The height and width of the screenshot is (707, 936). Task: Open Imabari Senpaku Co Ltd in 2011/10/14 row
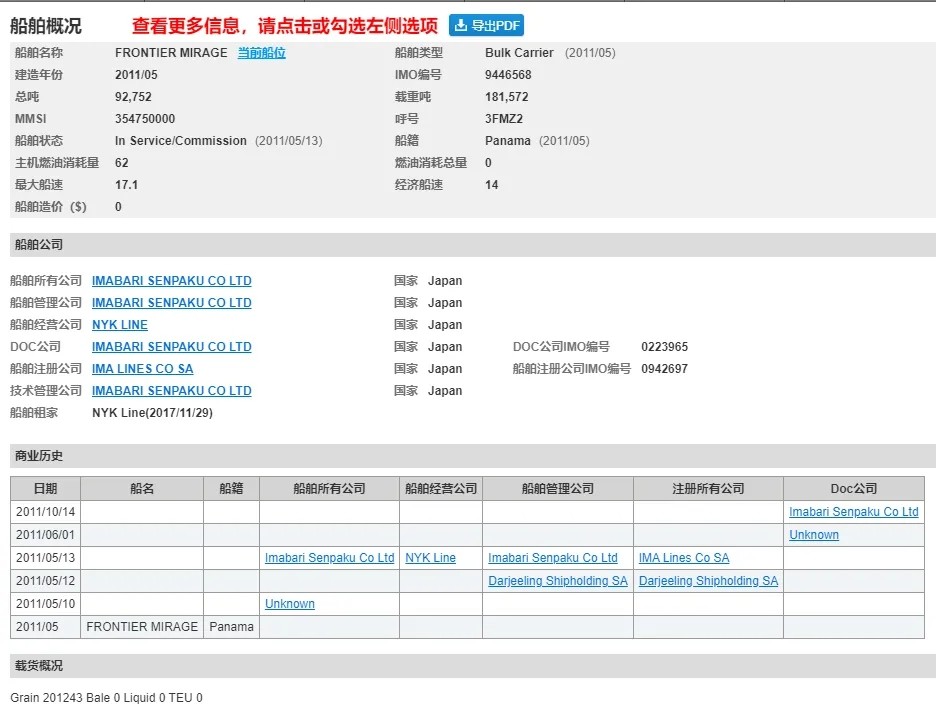click(854, 512)
